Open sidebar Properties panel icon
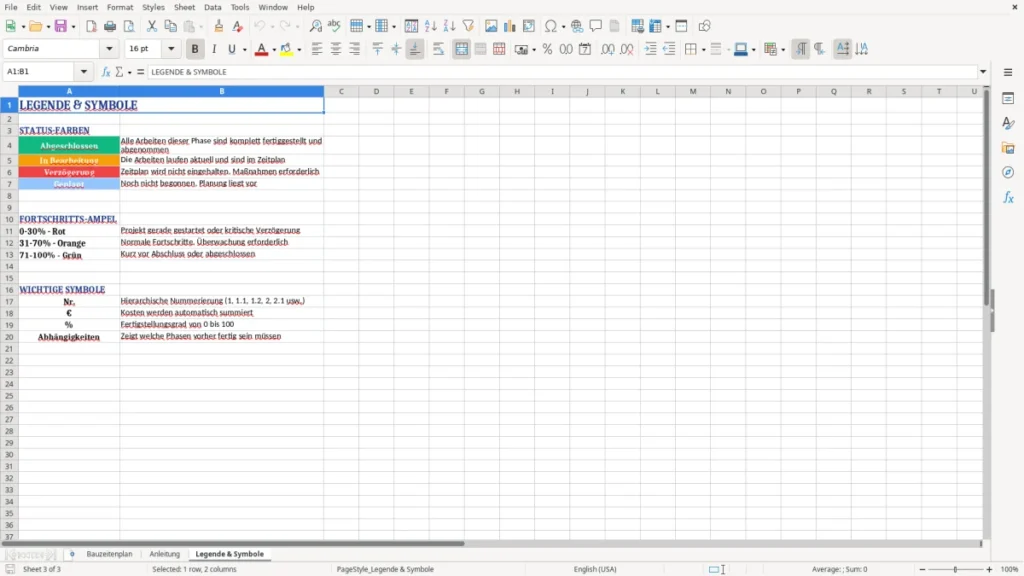This screenshot has width=1024, height=576. pos(1008,98)
